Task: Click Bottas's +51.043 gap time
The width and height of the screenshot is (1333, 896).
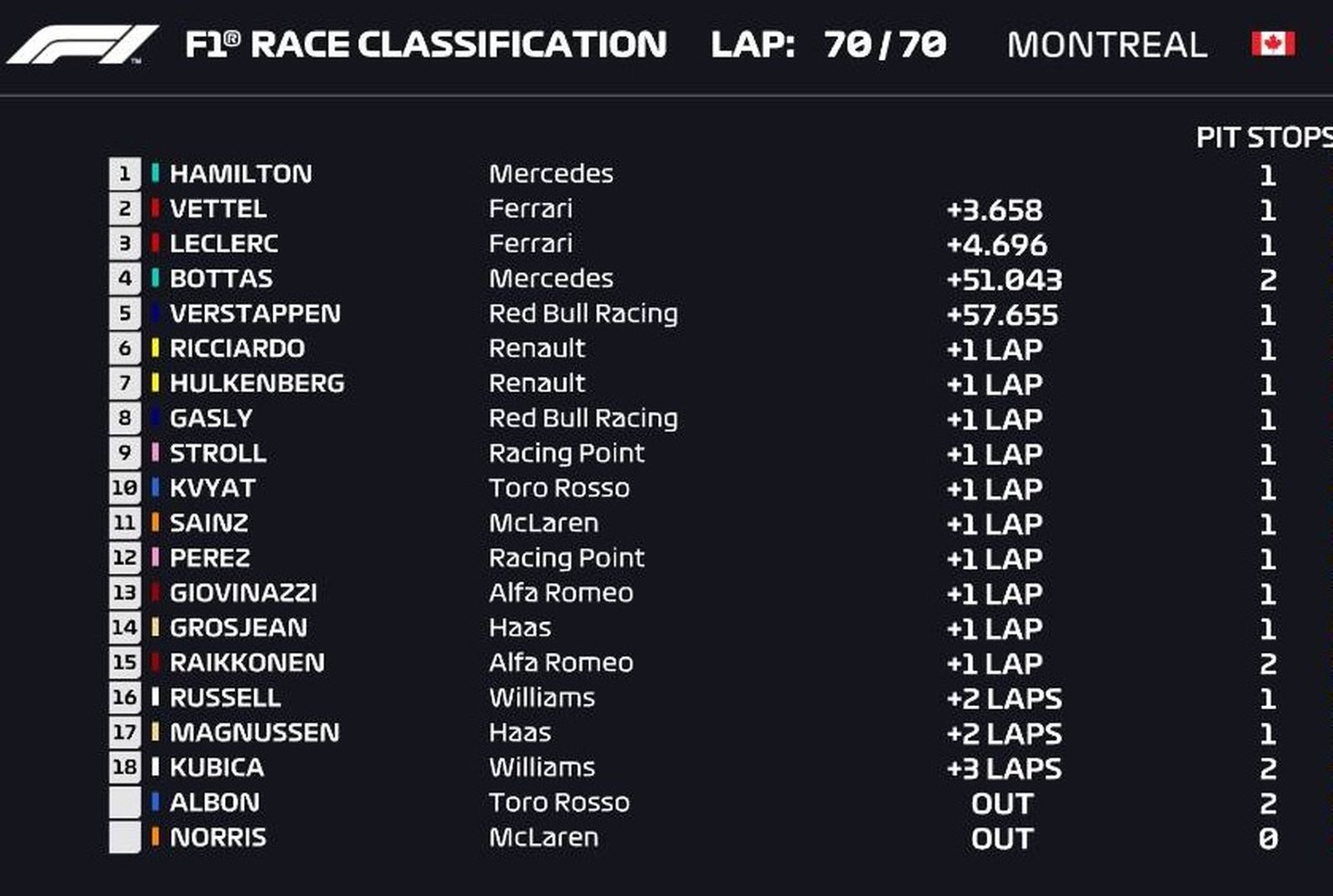Action: tap(1004, 280)
